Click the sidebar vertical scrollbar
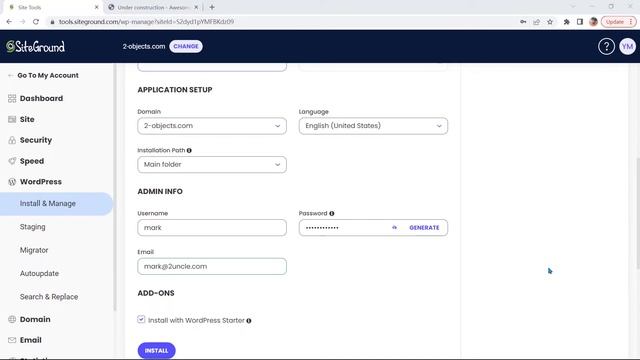The width and height of the screenshot is (640, 360). (x=115, y=188)
